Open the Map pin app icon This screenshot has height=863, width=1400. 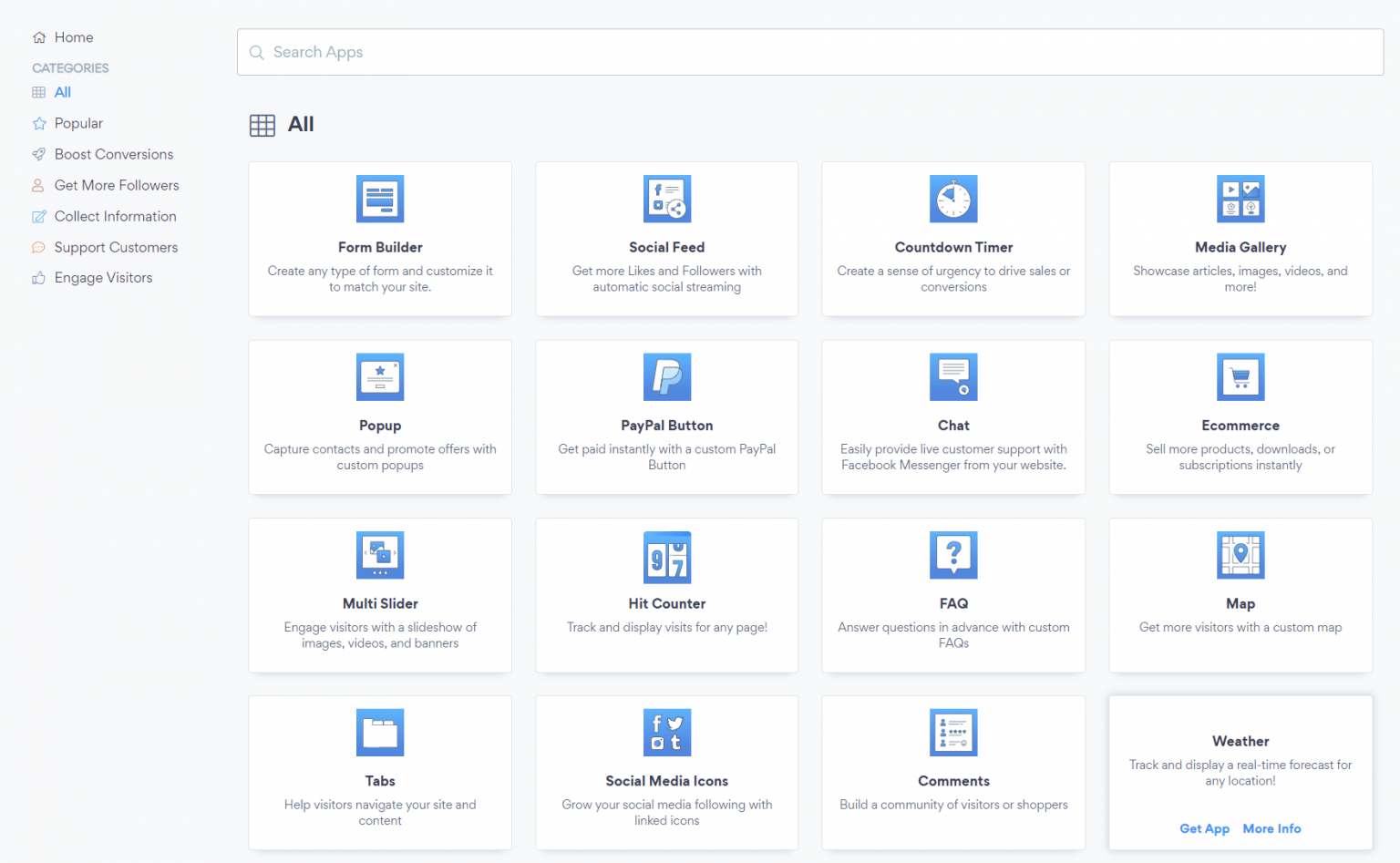(1240, 555)
